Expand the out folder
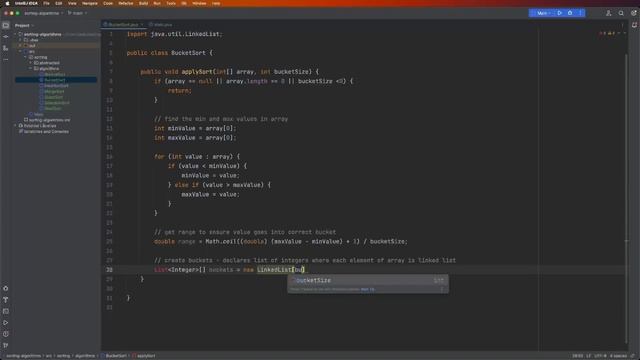 pyautogui.click(x=20, y=46)
